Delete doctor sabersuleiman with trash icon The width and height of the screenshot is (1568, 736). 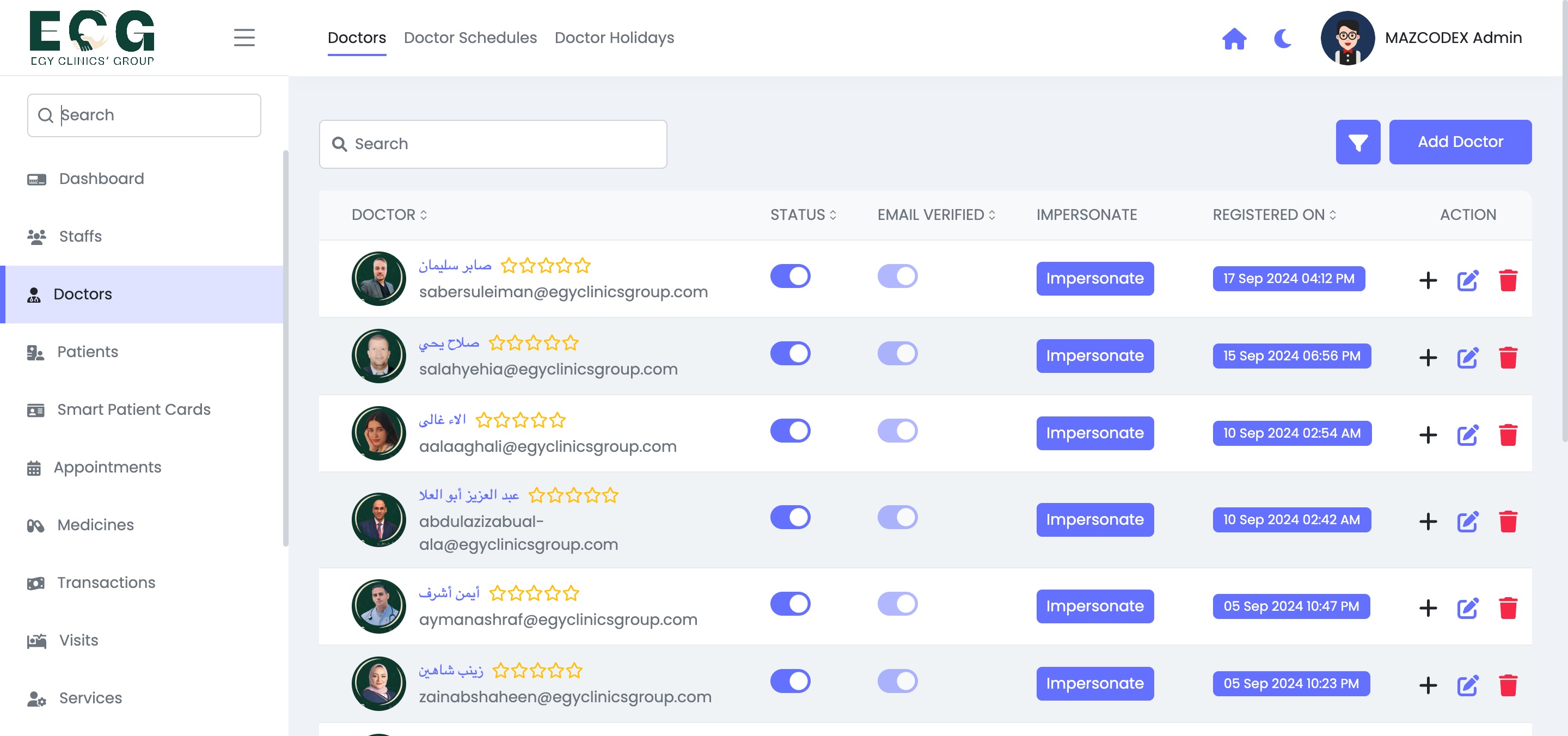click(x=1508, y=281)
